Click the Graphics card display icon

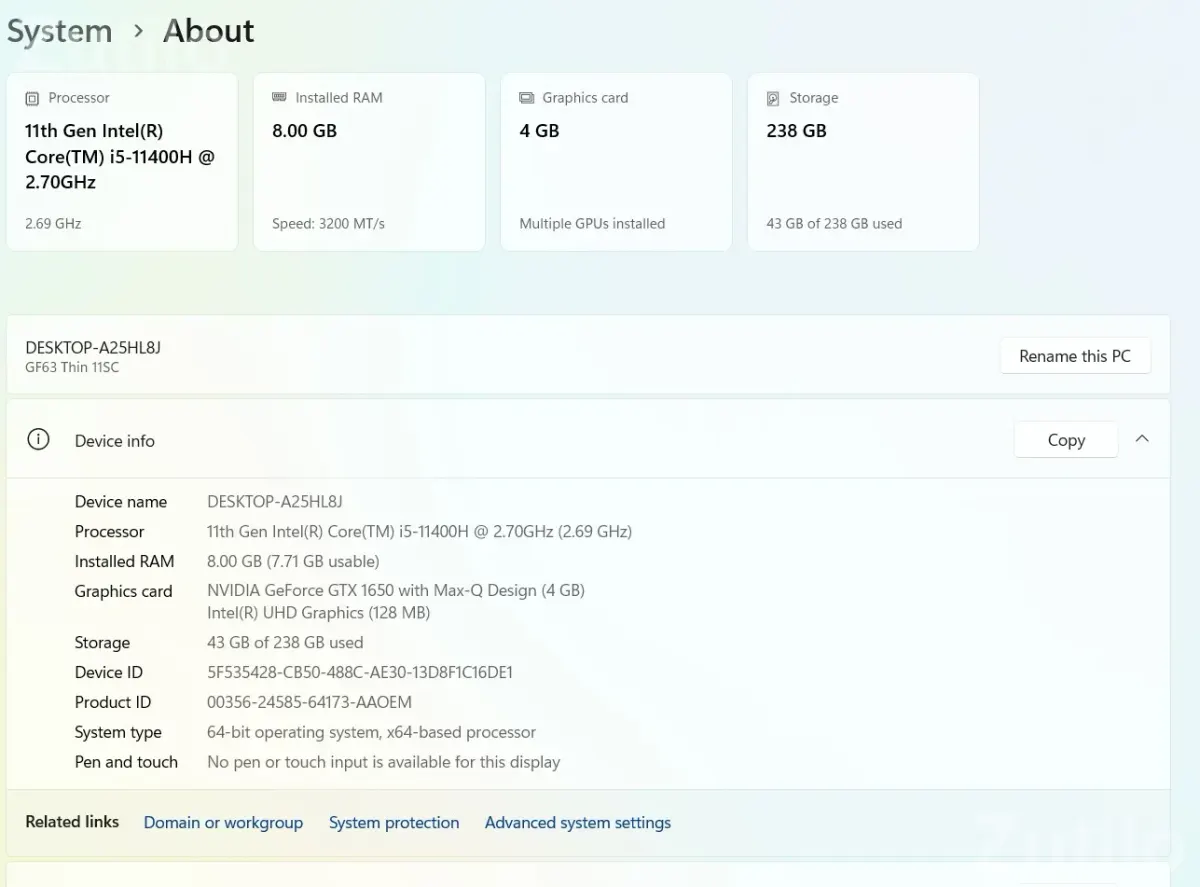pos(526,98)
